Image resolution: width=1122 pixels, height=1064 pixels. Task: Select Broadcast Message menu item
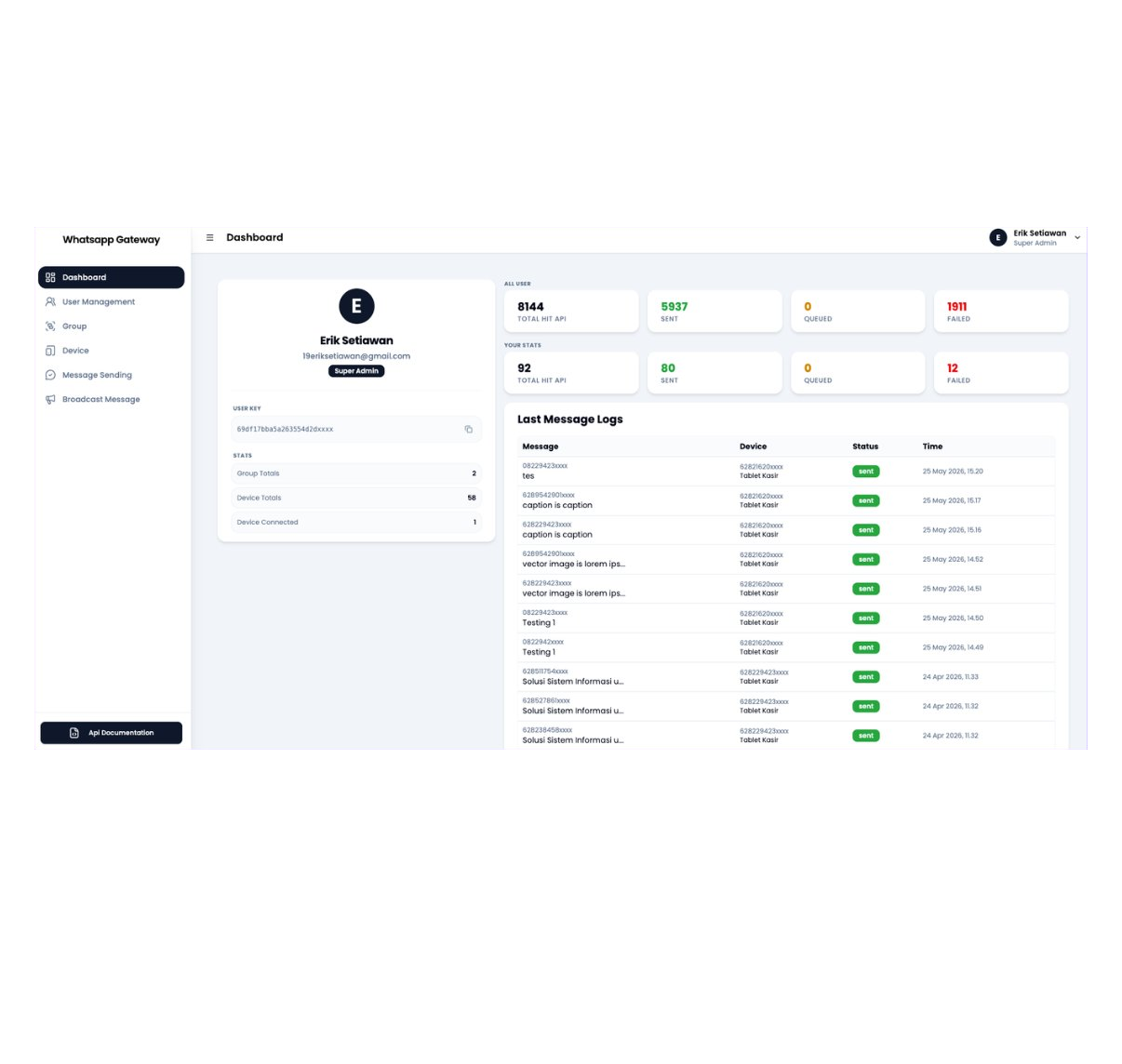(111, 399)
